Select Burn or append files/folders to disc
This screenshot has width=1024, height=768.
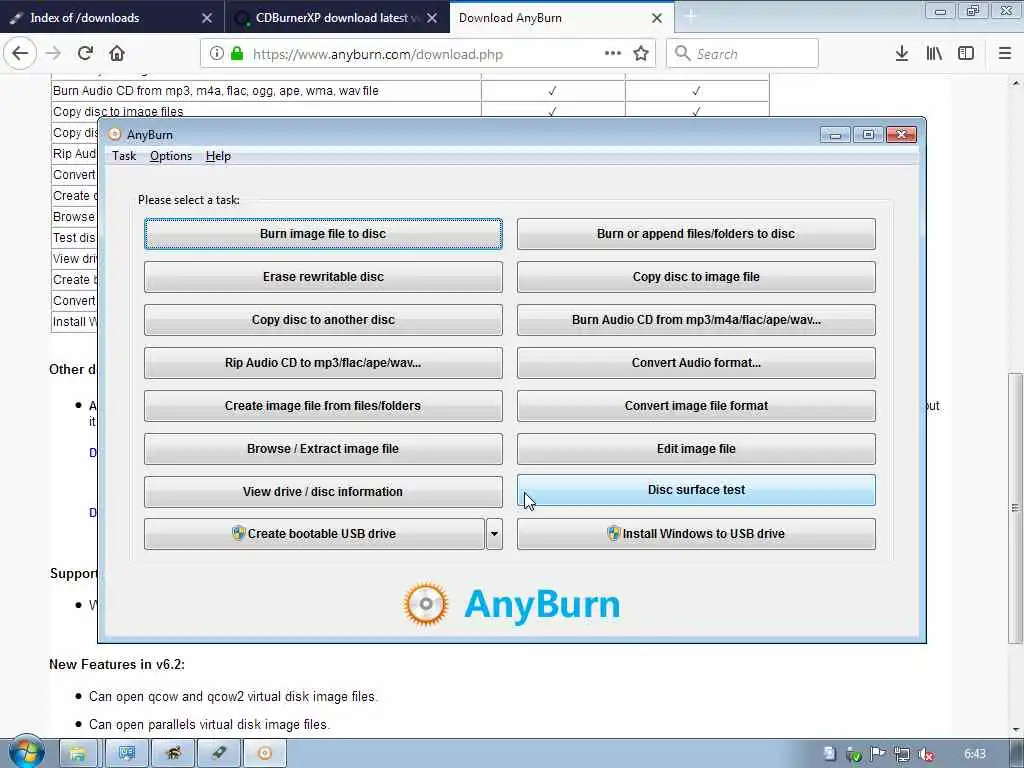click(x=696, y=234)
